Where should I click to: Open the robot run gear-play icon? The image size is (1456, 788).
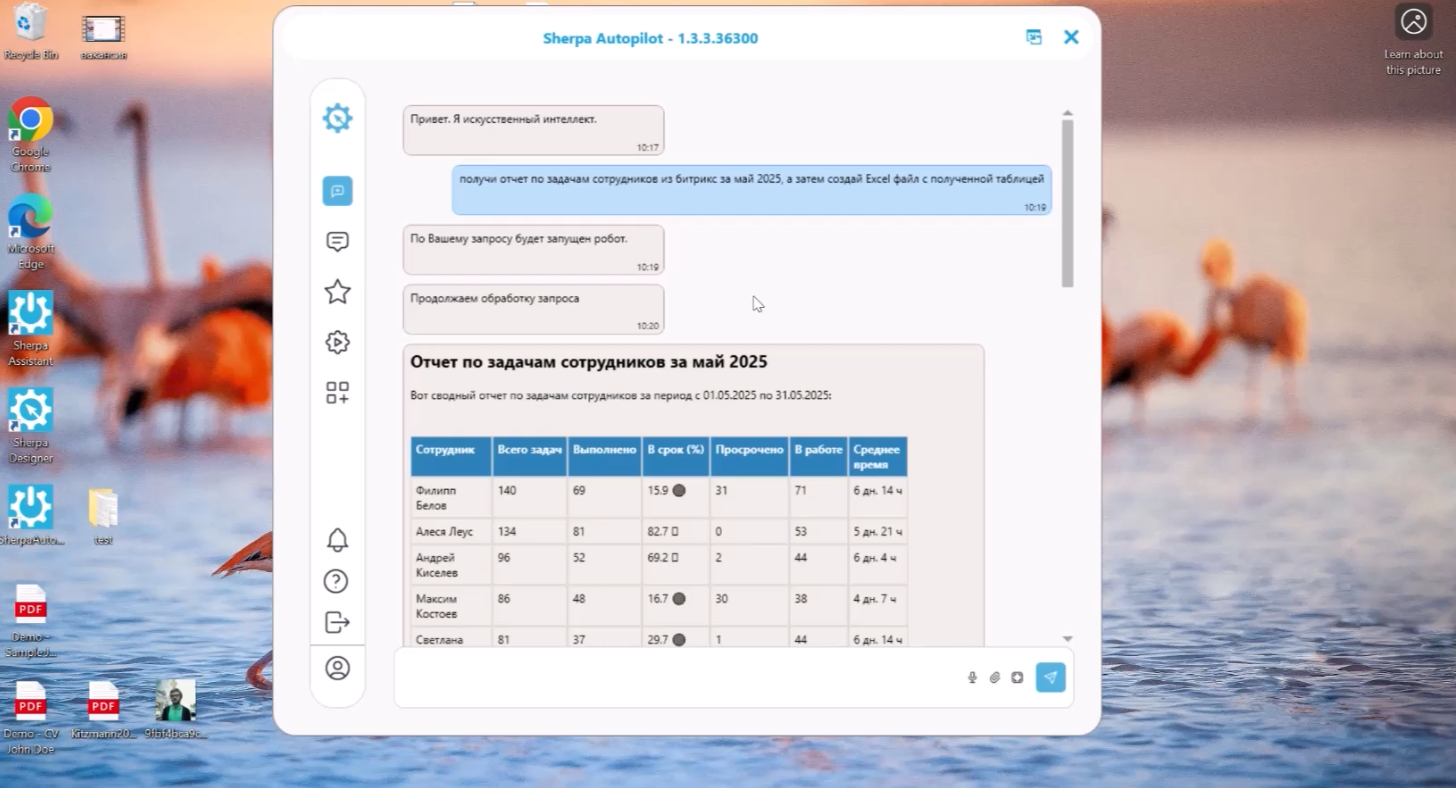click(x=338, y=342)
